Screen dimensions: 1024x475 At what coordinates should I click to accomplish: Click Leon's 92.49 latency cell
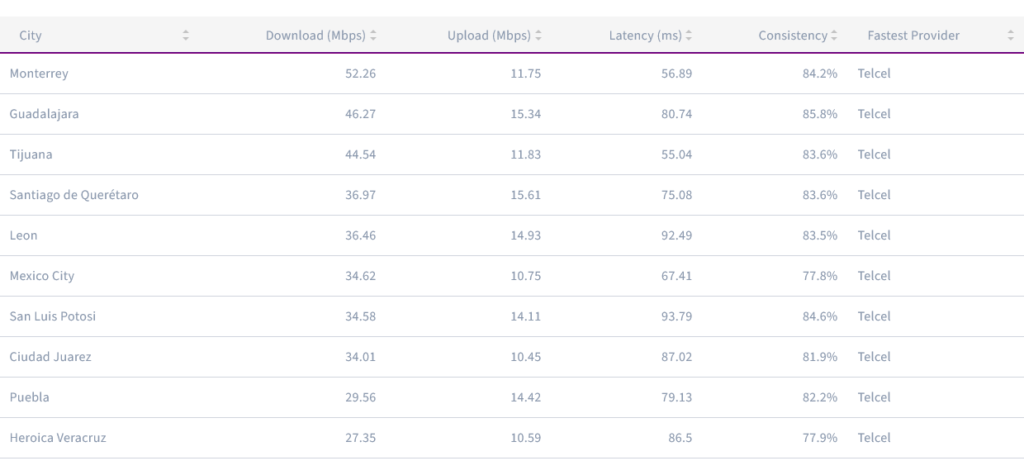pyautogui.click(x=676, y=235)
